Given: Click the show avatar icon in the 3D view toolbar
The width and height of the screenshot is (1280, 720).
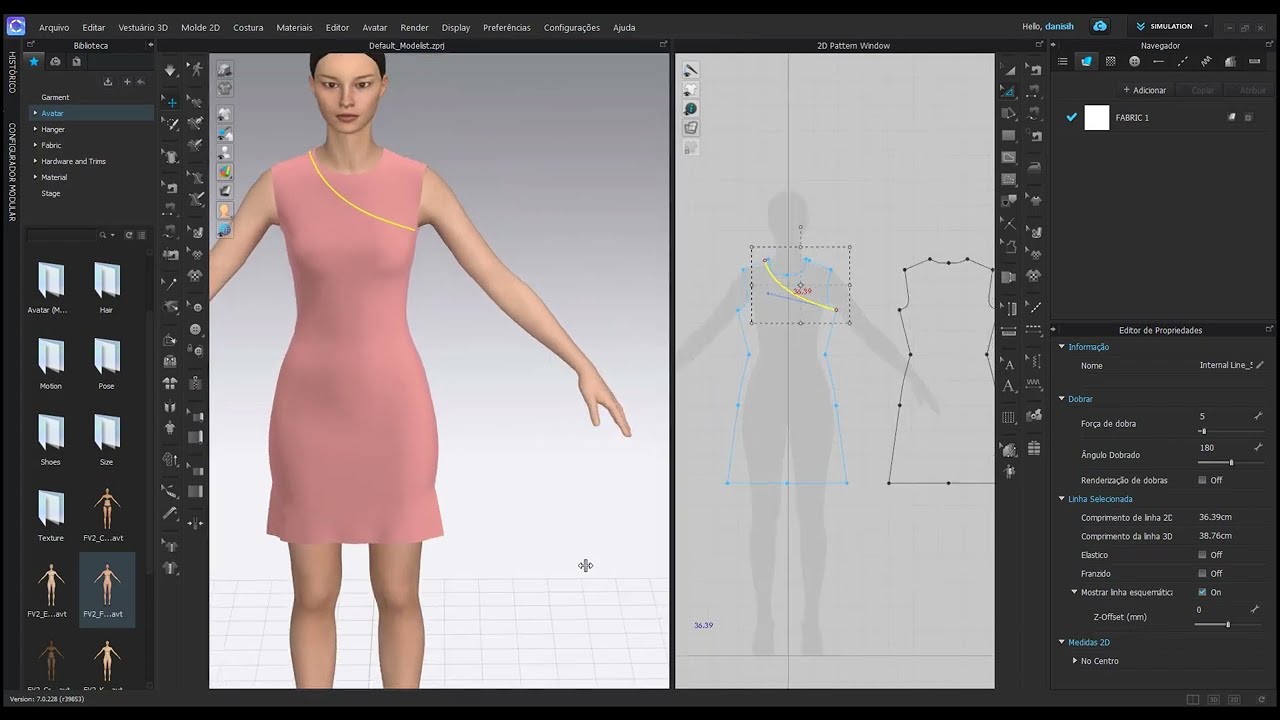Looking at the screenshot, I should coord(225,152).
